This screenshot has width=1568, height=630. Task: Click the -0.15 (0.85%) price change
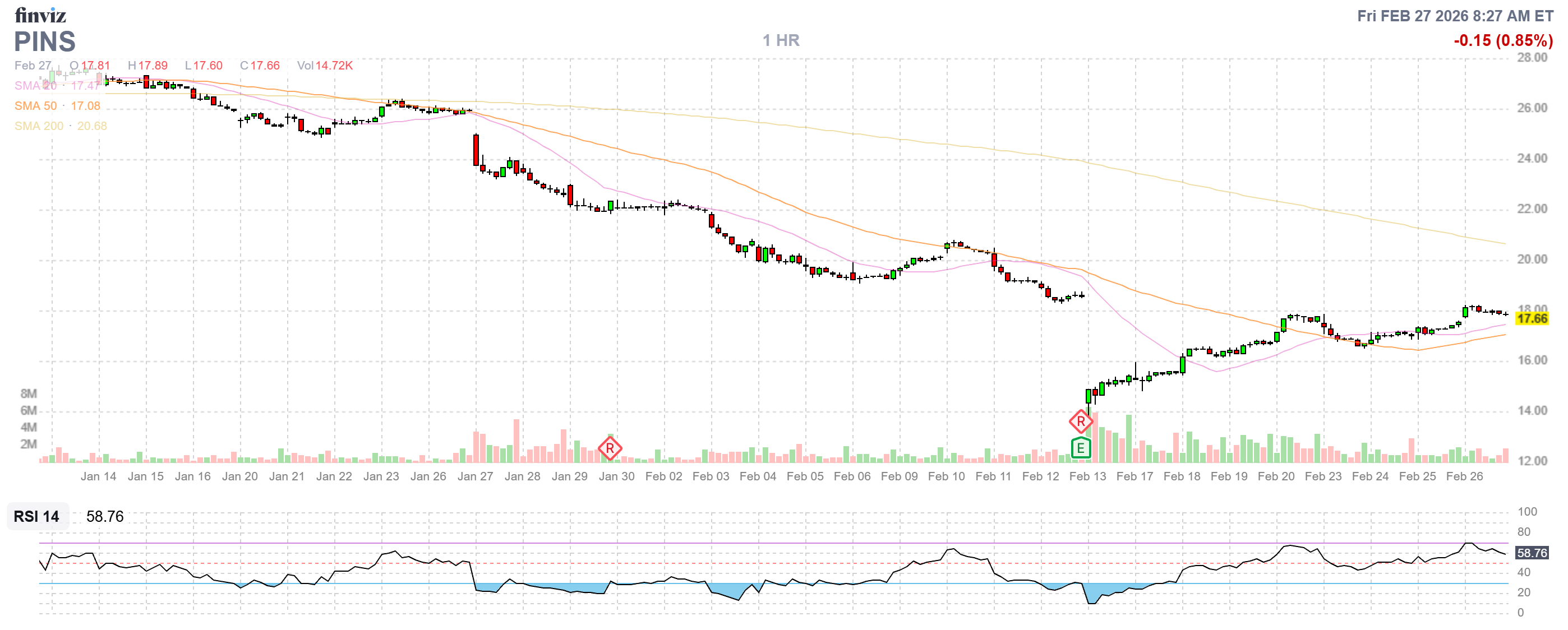coord(1503,40)
